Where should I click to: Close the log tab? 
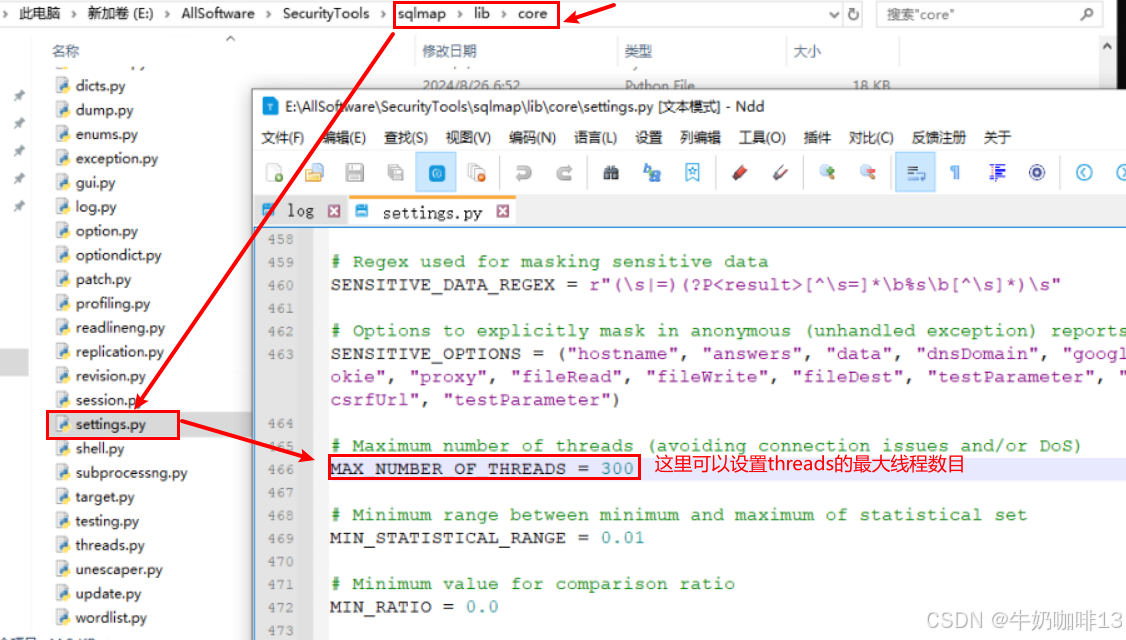point(334,211)
